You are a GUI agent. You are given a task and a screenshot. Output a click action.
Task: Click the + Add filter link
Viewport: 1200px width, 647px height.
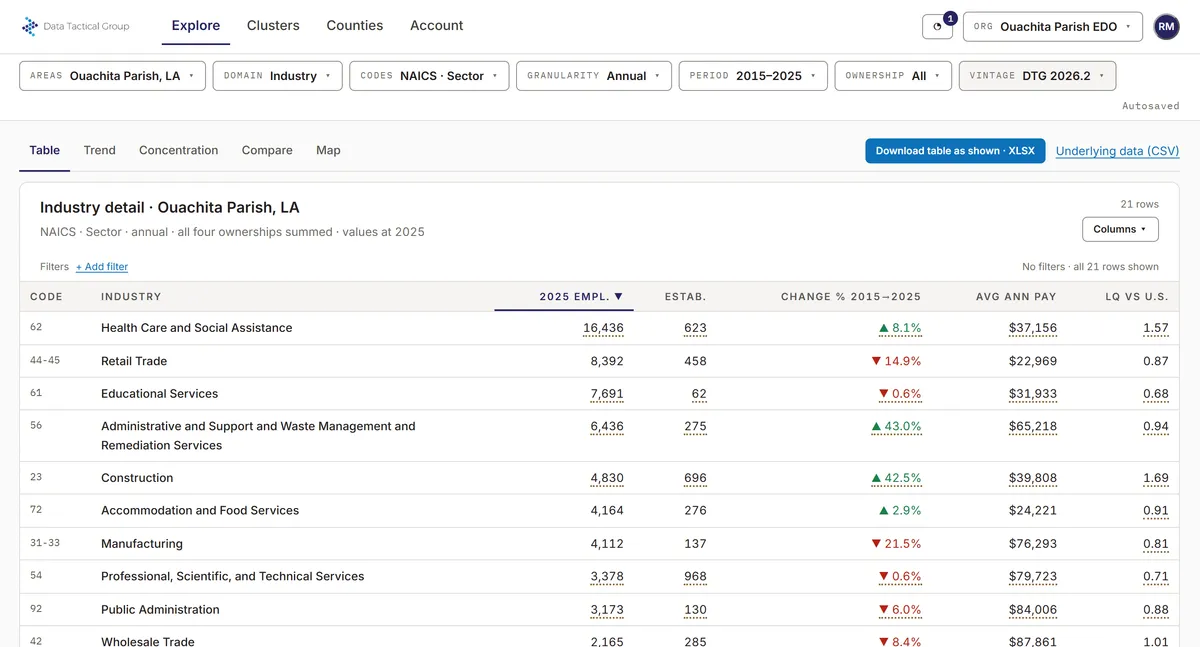(102, 267)
